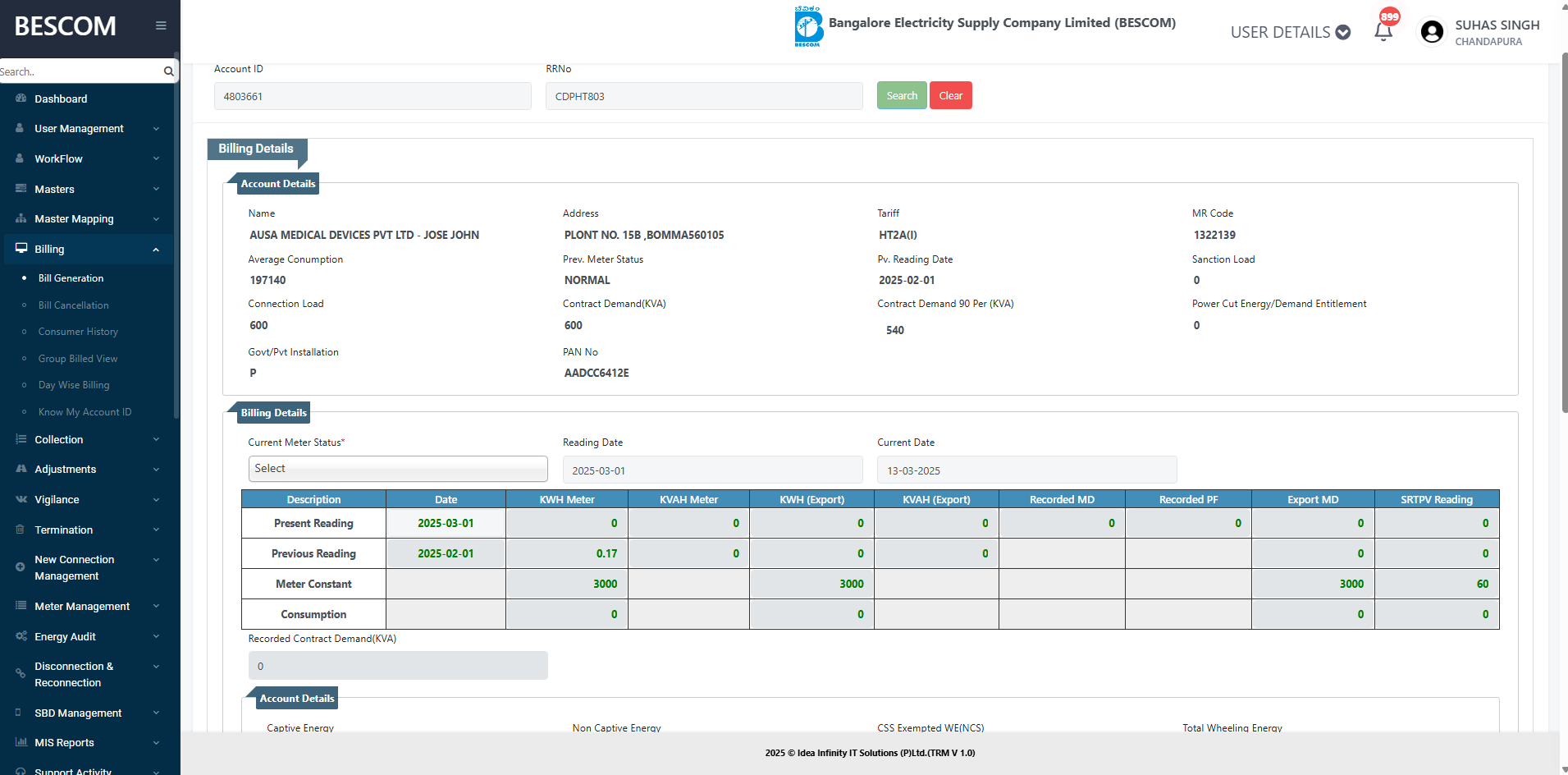1568x775 pixels.
Task: Click Present Reading KWH Meter cell
Action: click(x=567, y=523)
